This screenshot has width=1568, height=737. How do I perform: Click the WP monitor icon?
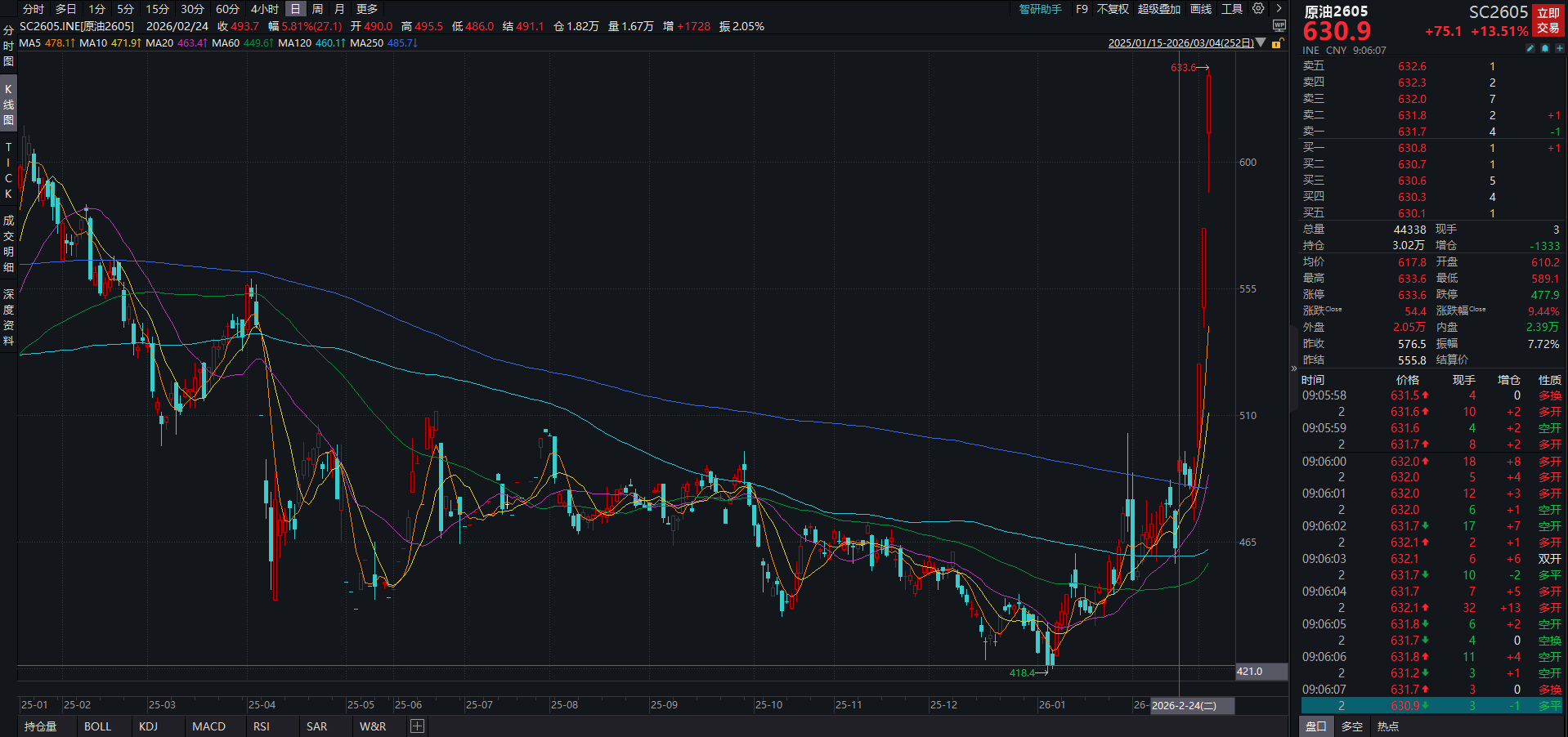pyautogui.click(x=1279, y=26)
